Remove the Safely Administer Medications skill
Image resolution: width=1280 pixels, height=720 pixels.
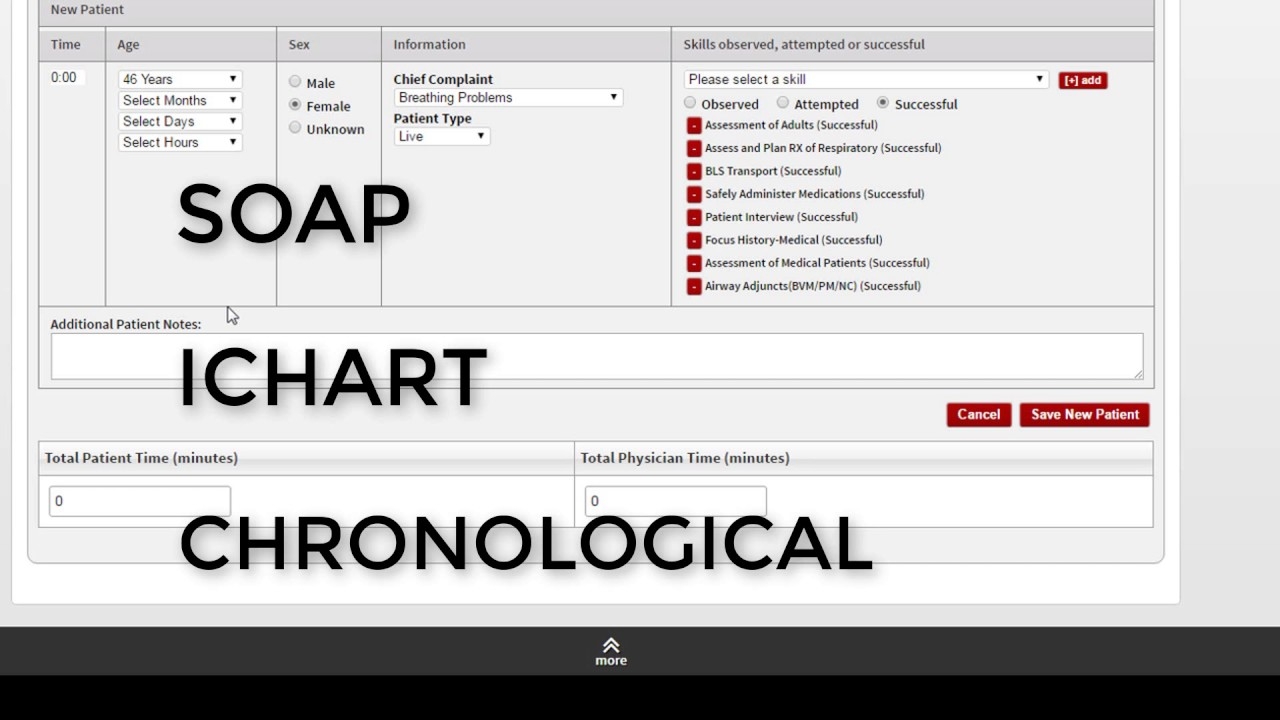(694, 194)
